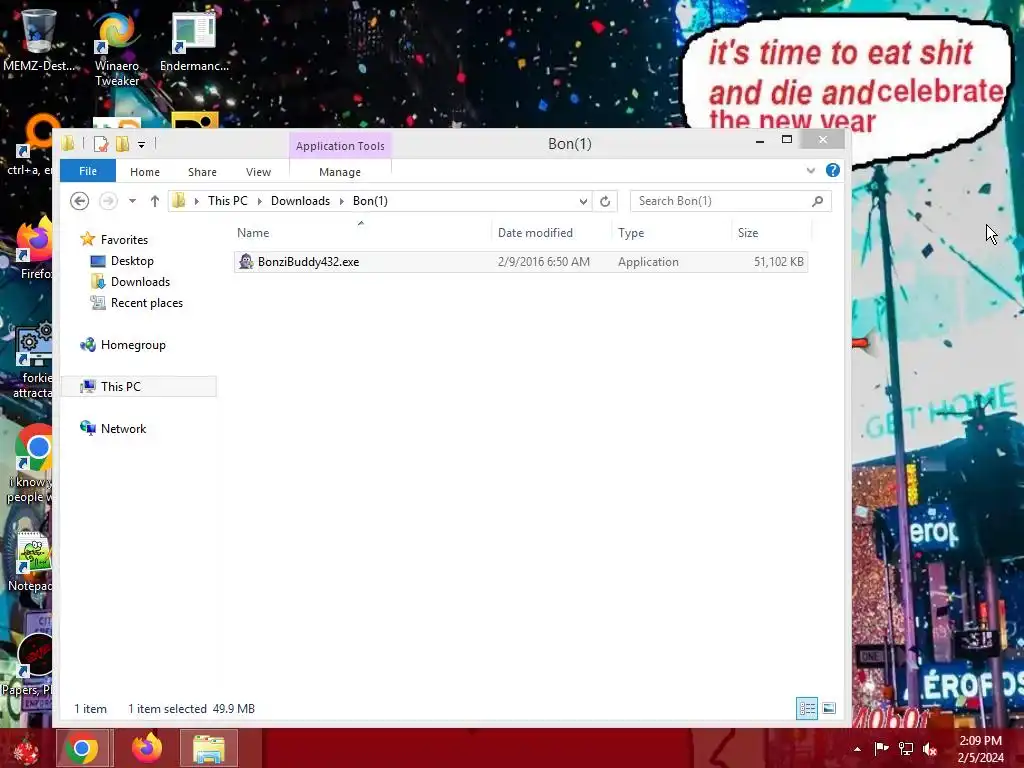Select This PC in navigation pane

tap(138, 387)
